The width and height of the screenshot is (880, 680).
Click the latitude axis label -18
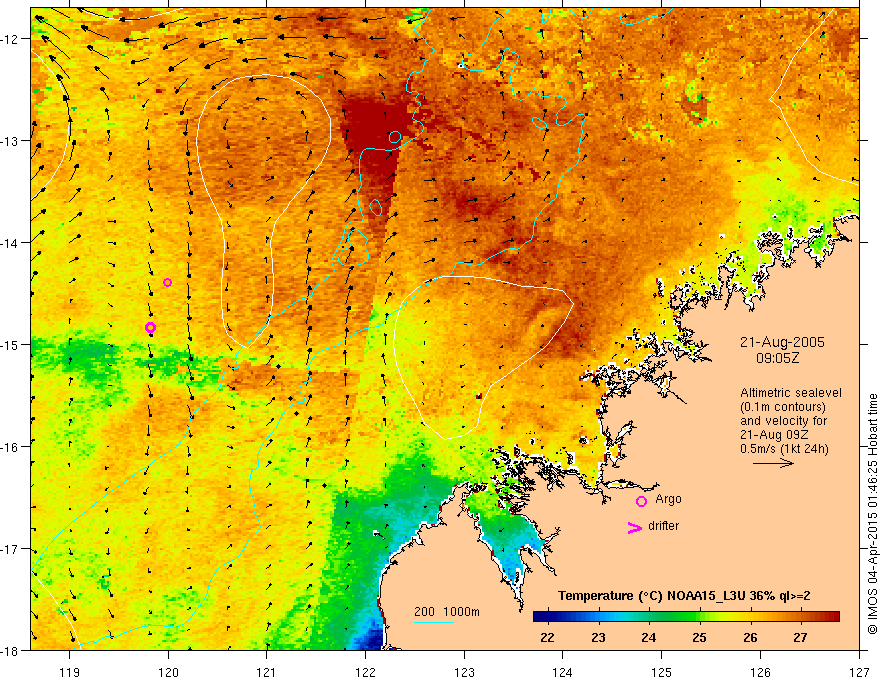pos(10,651)
